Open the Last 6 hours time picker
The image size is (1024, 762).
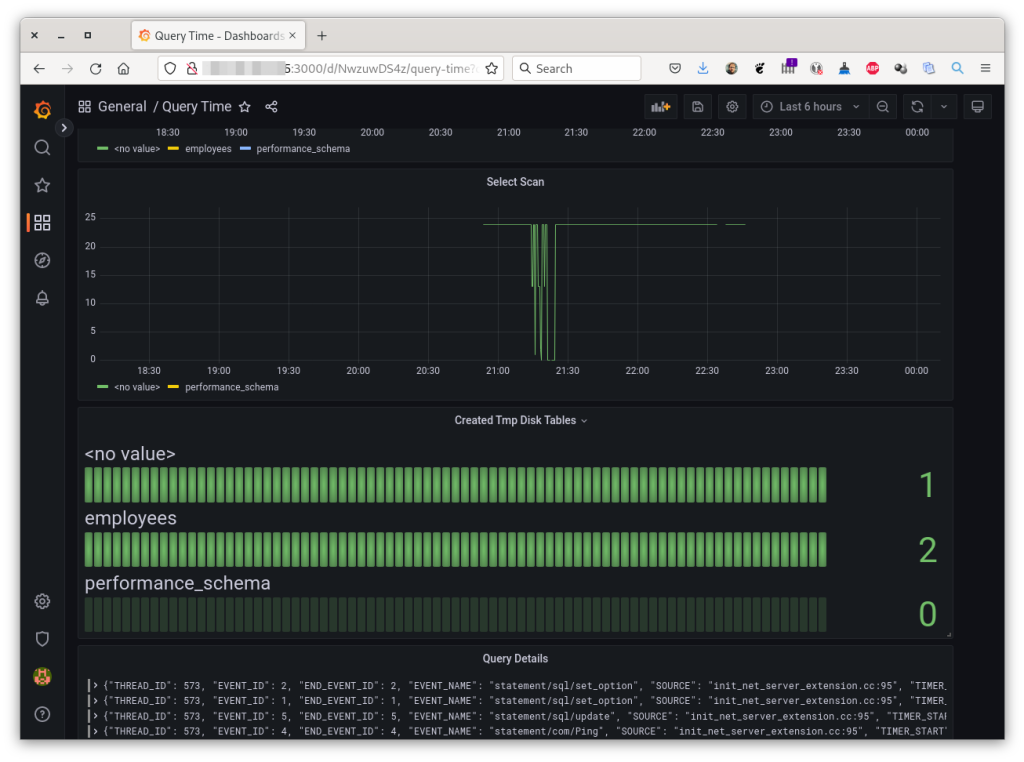[x=809, y=106]
